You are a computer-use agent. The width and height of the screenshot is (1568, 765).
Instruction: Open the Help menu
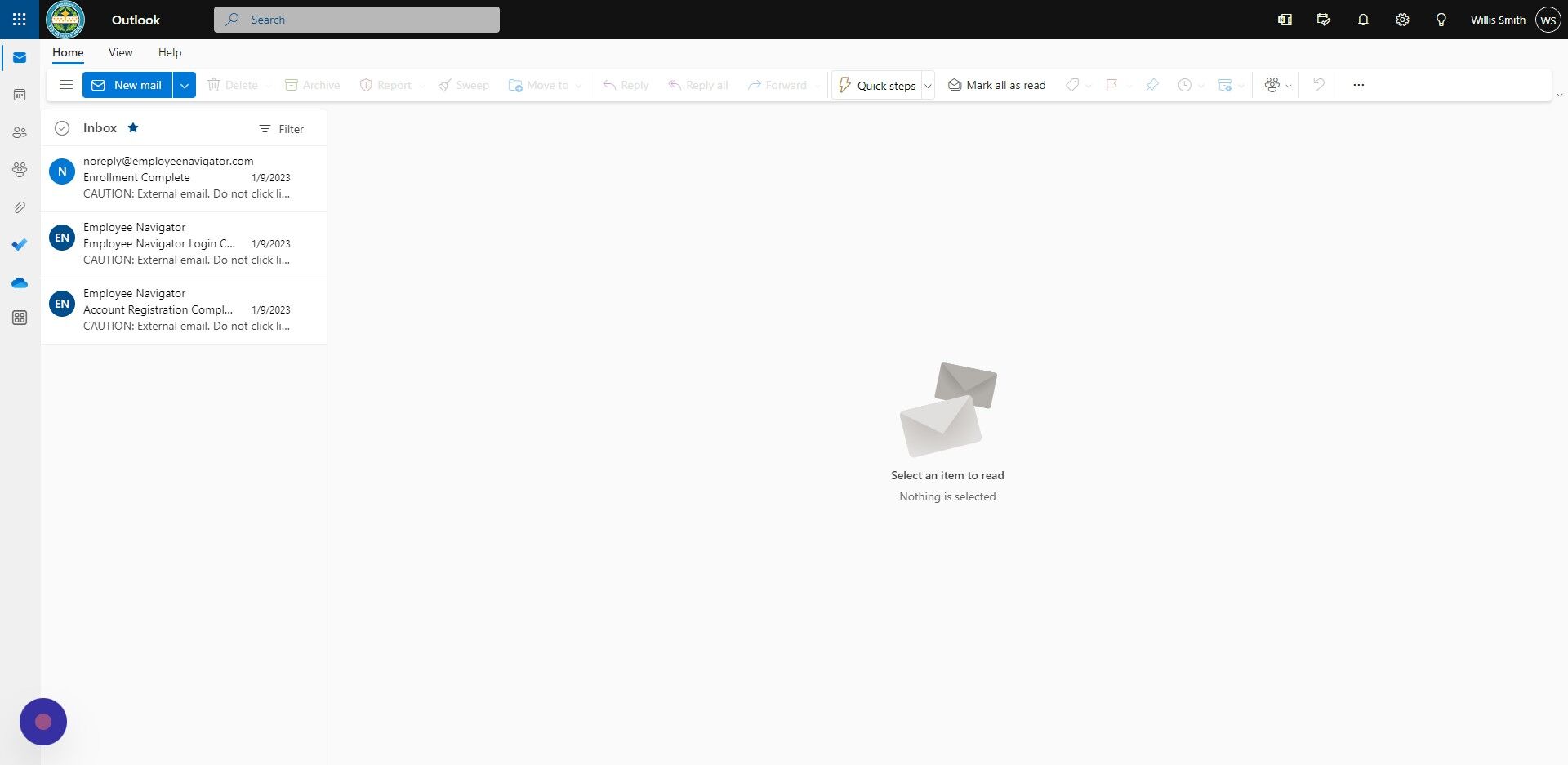point(169,51)
